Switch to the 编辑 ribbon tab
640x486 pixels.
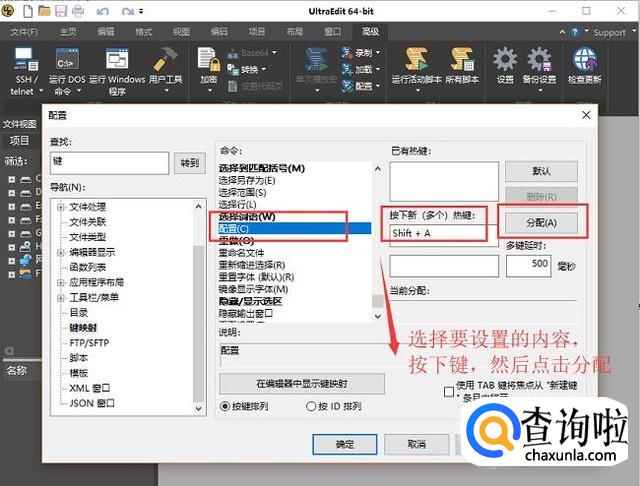click(106, 32)
